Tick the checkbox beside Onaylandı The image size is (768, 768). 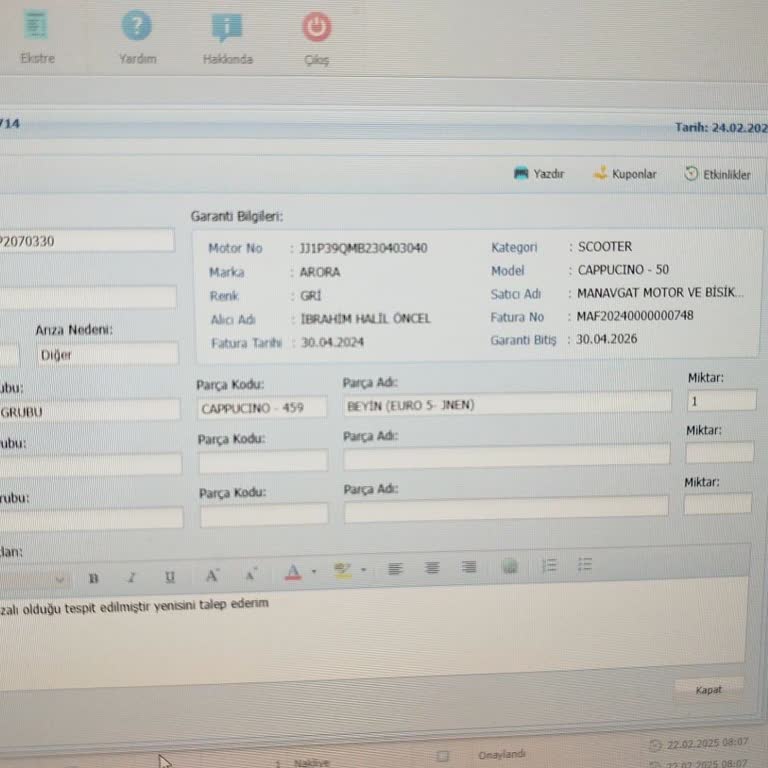(443, 756)
